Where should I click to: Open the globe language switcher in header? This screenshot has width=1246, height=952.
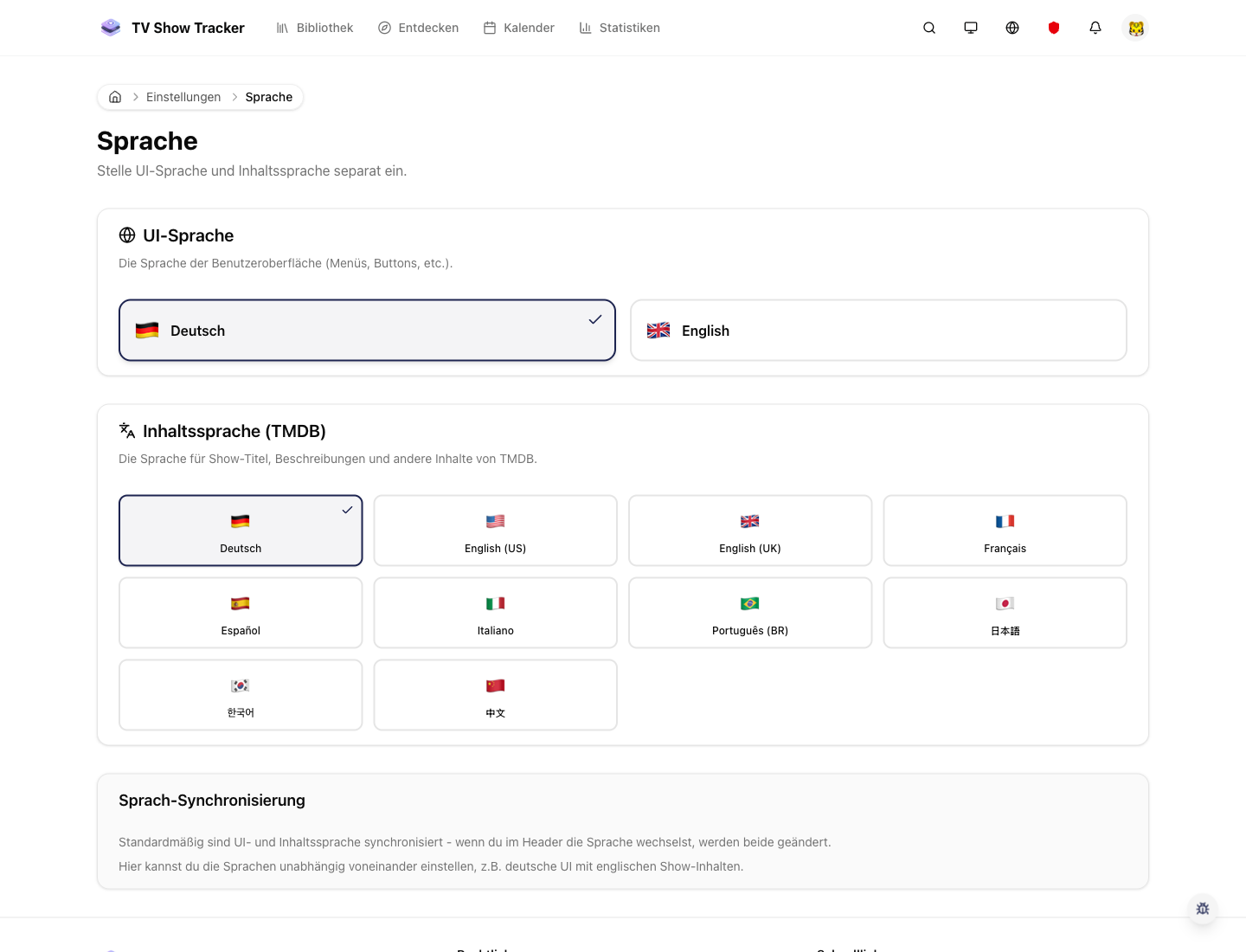(x=1012, y=28)
